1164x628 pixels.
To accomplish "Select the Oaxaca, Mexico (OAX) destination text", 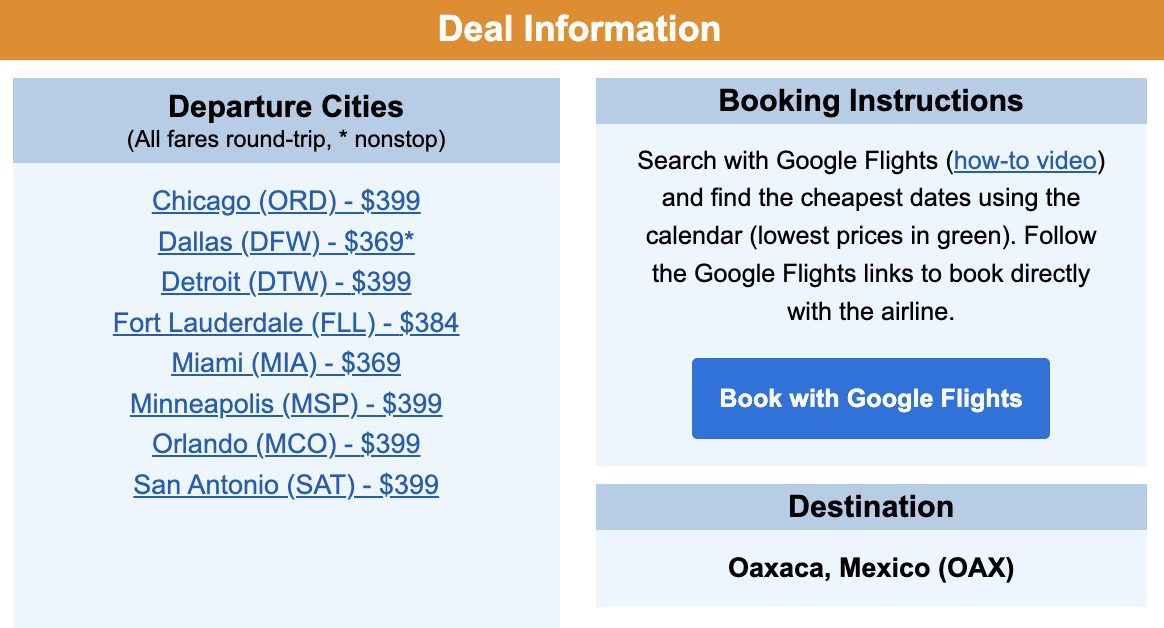I will coord(871,568).
